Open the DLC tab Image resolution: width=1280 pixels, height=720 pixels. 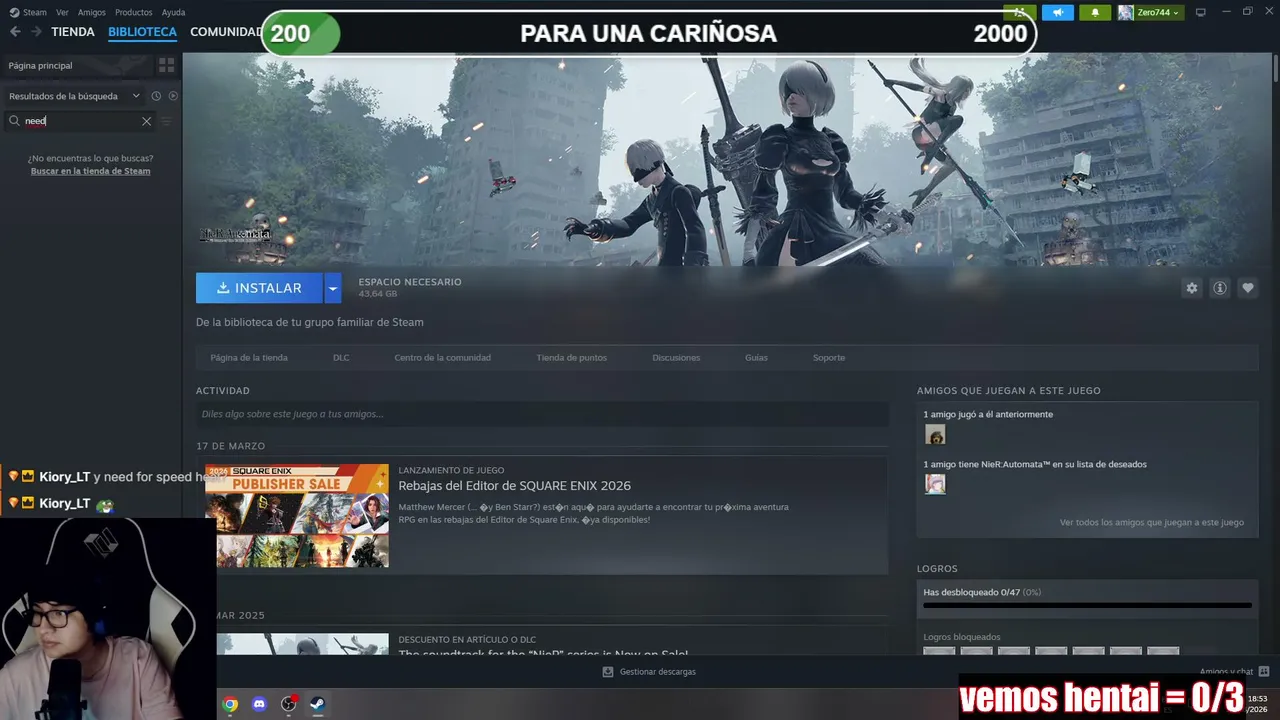pyautogui.click(x=341, y=357)
